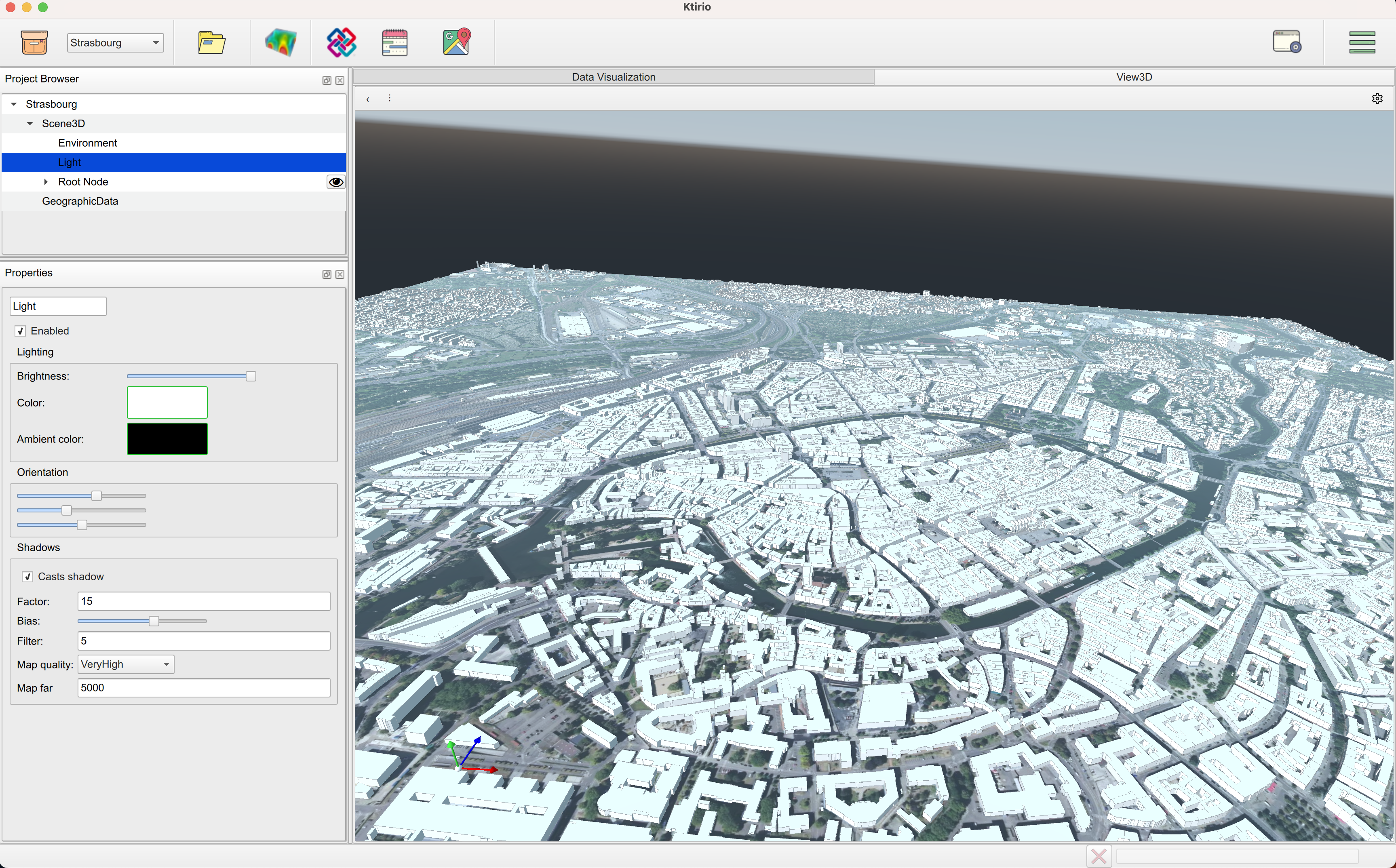Click the Map far input field
1396x868 pixels.
pos(204,688)
